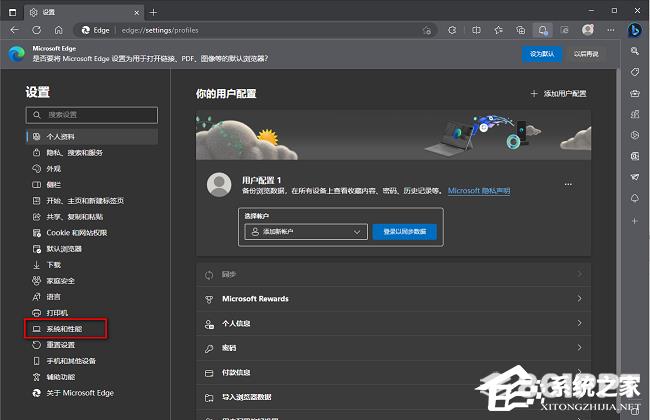Focus the 搜索设置 search box

(92, 115)
